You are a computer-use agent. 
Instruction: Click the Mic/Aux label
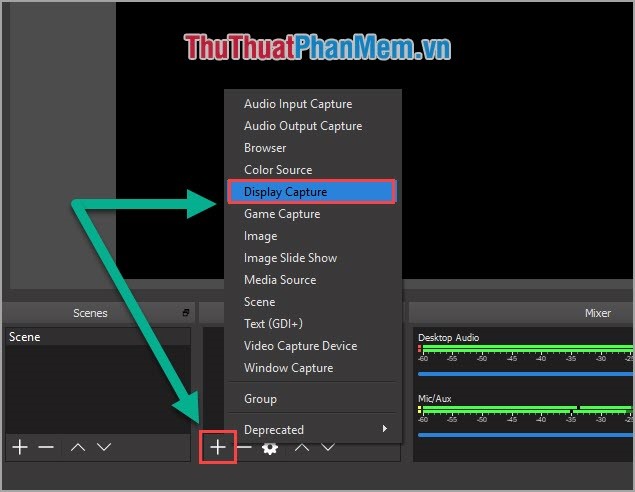coord(435,398)
